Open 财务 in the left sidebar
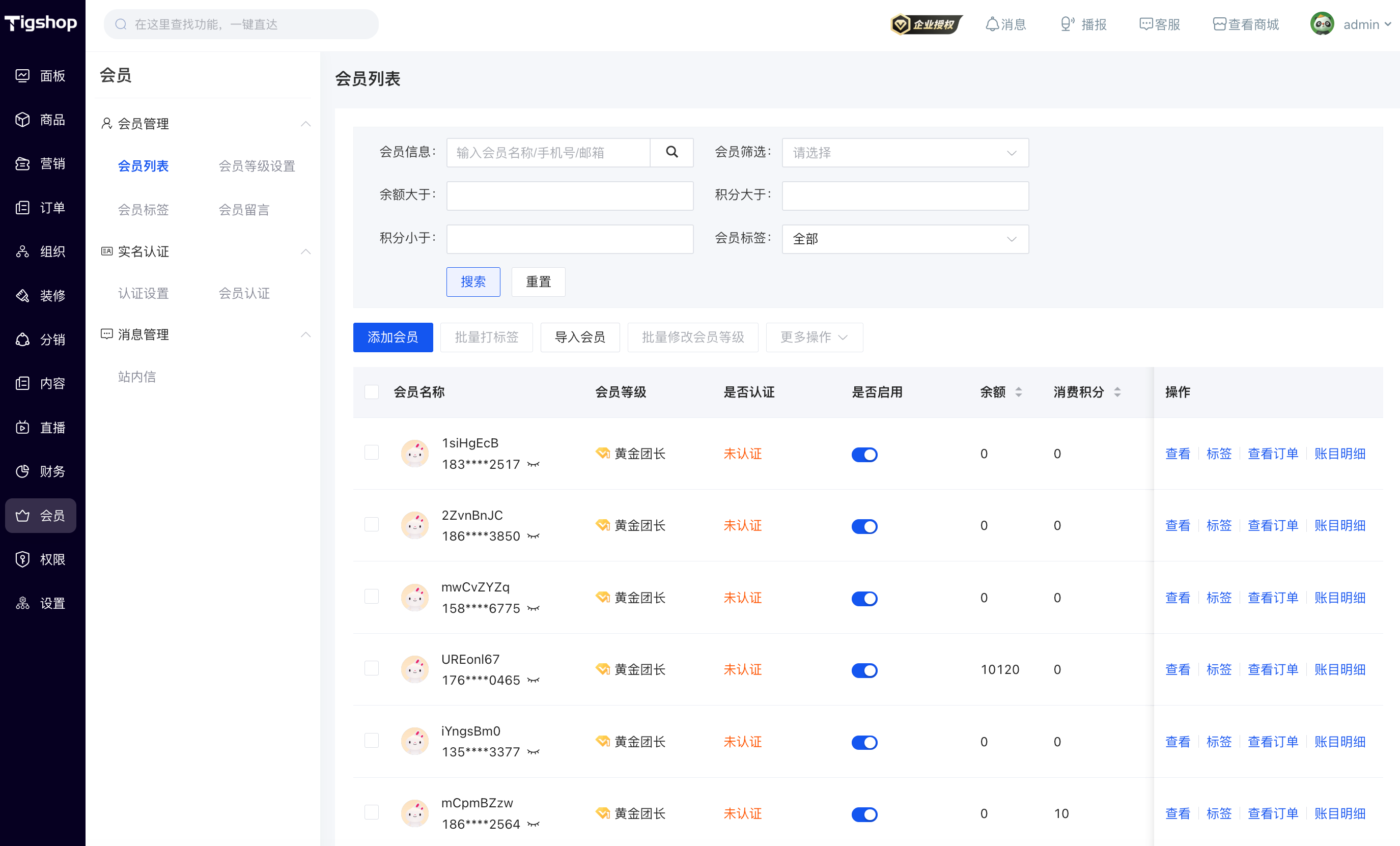The width and height of the screenshot is (1400, 846). (x=41, y=471)
